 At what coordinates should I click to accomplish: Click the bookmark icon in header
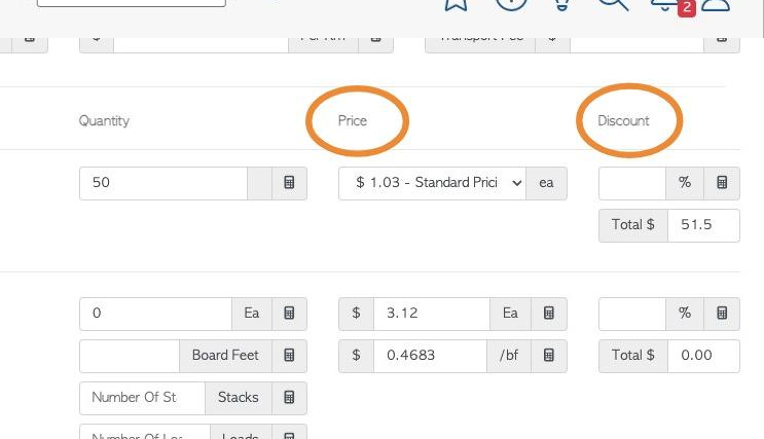456,4
